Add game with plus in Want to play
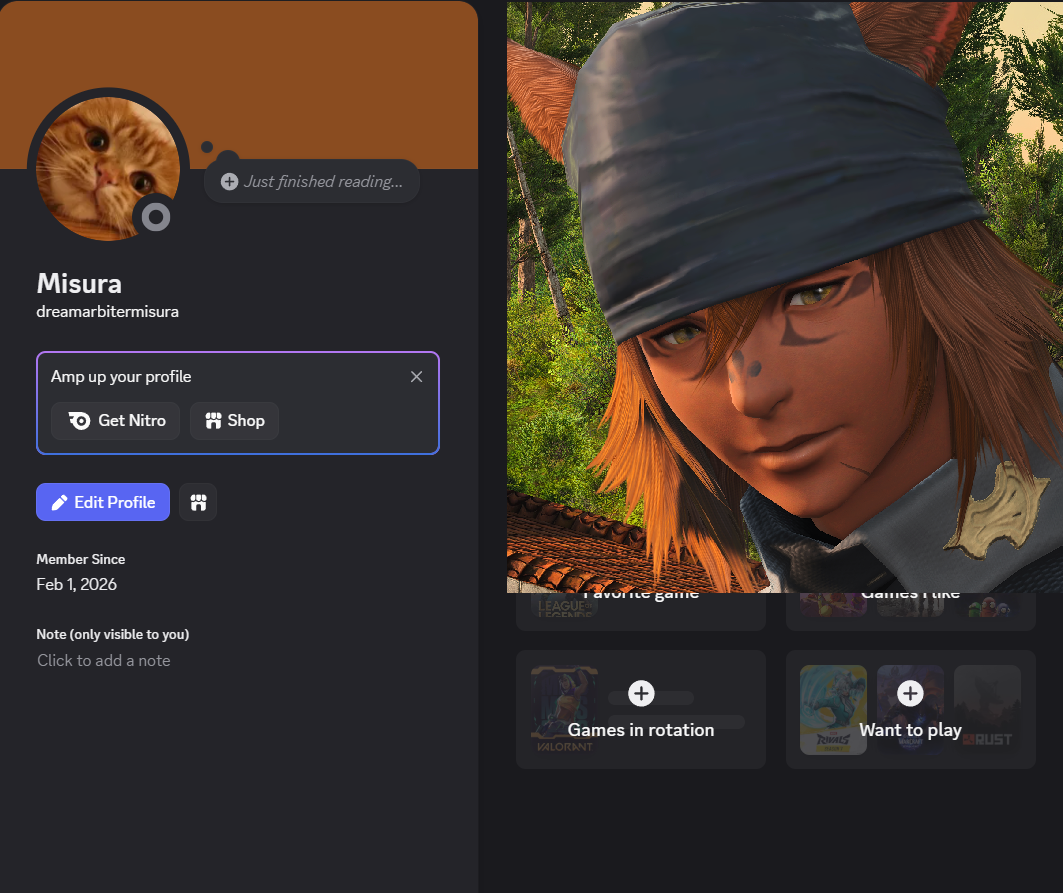This screenshot has width=1063, height=893. (910, 693)
